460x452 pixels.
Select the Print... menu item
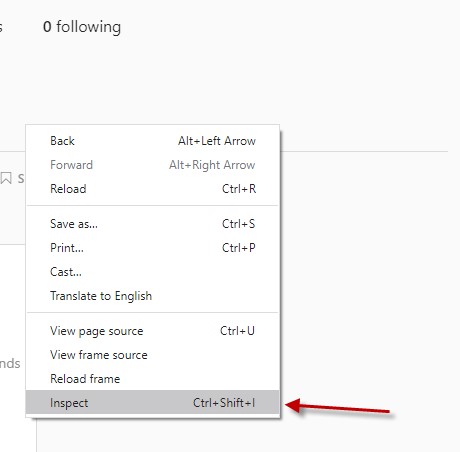[x=152, y=248]
